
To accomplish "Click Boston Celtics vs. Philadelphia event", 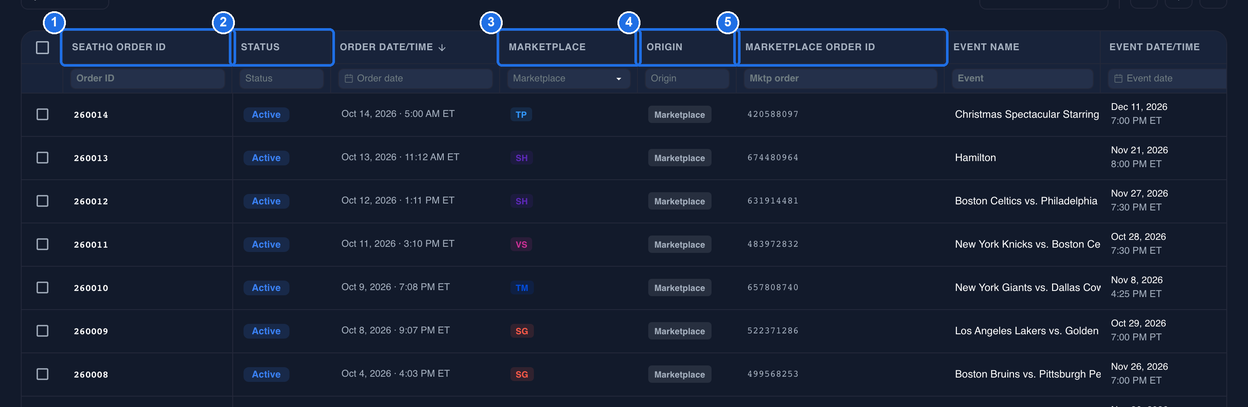I will [1026, 201].
